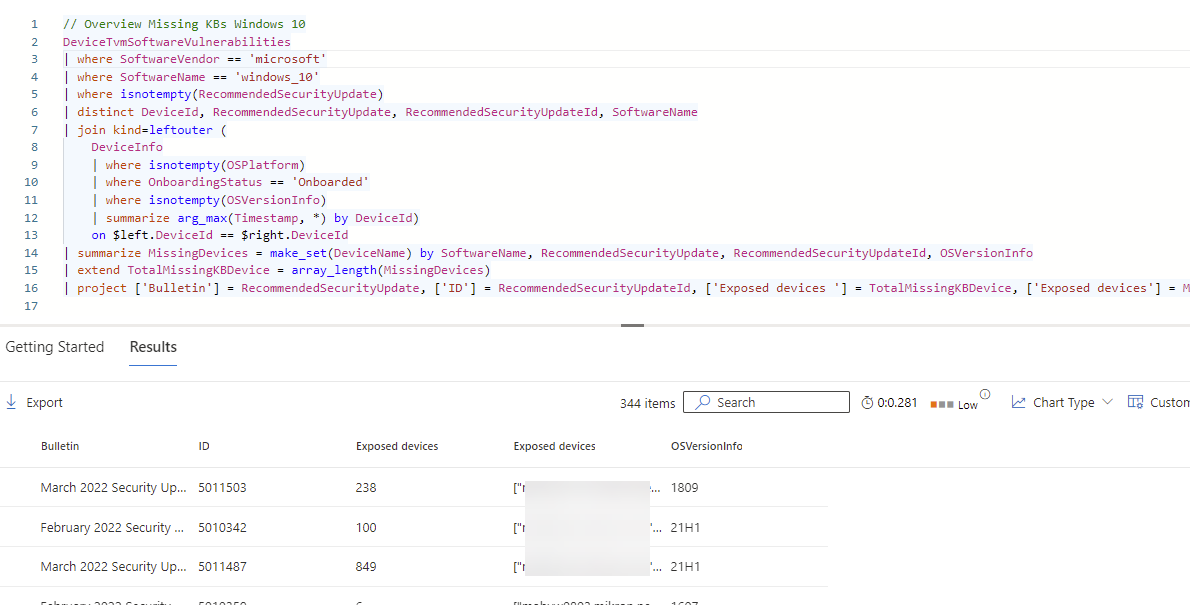
Task: Click OSVersionInfo value 1809
Action: tap(685, 487)
